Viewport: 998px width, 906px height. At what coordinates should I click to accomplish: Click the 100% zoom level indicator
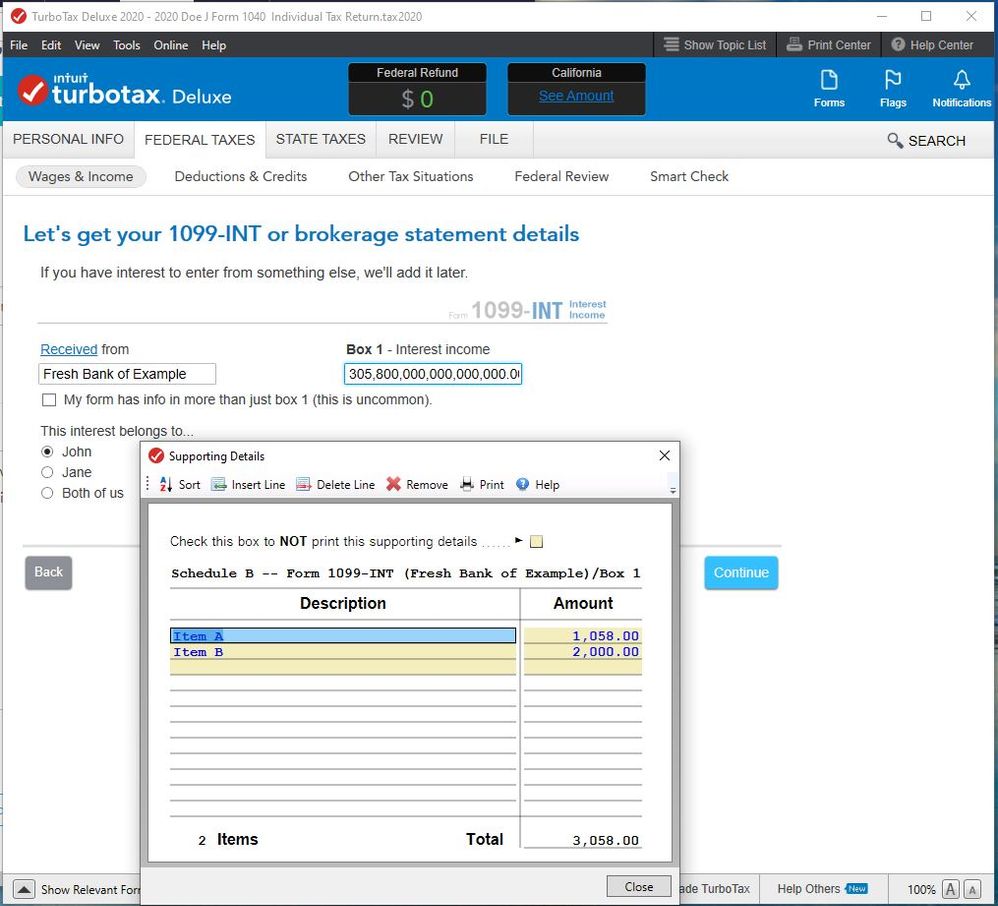tap(921, 889)
